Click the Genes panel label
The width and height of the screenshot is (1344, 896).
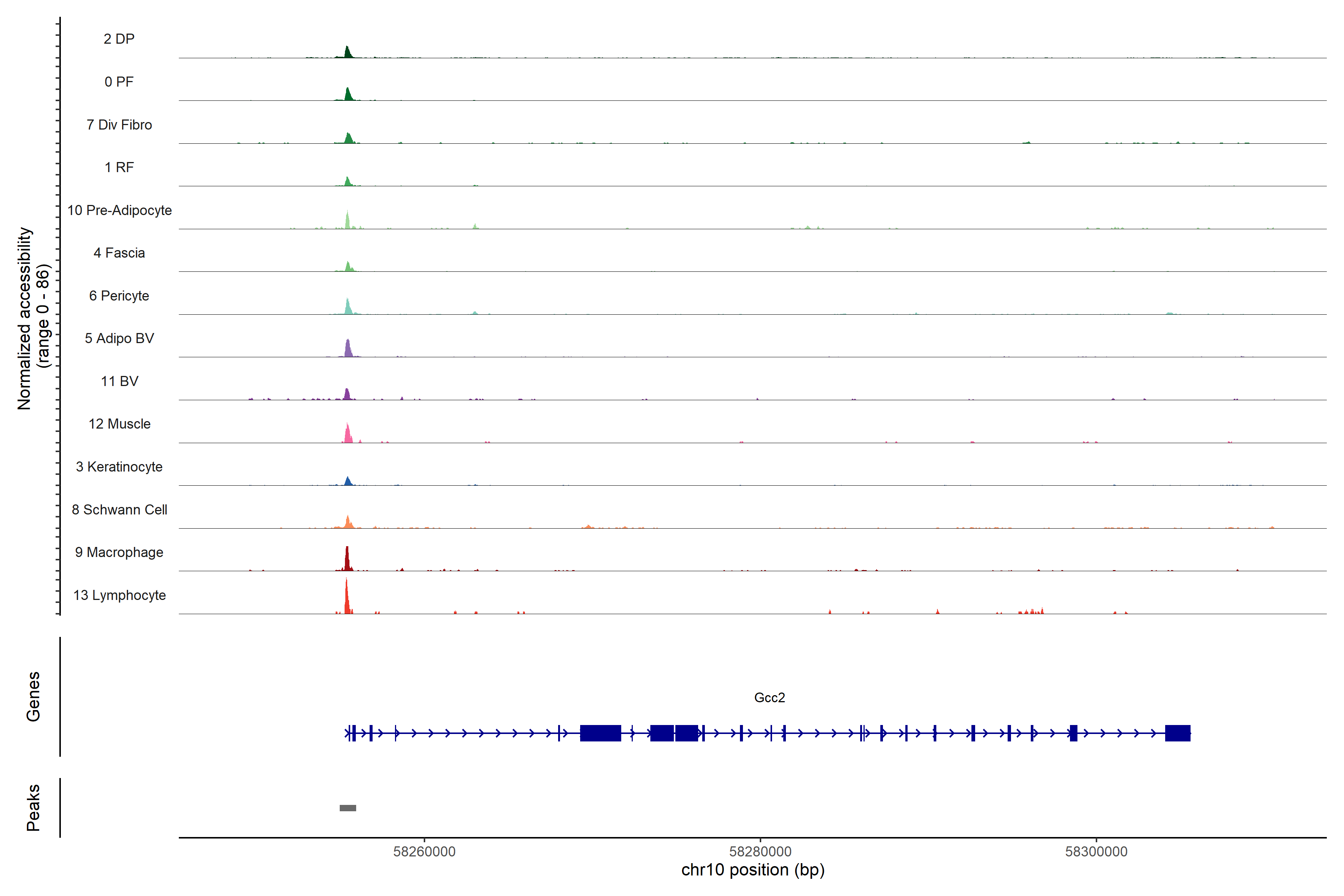click(x=33, y=697)
